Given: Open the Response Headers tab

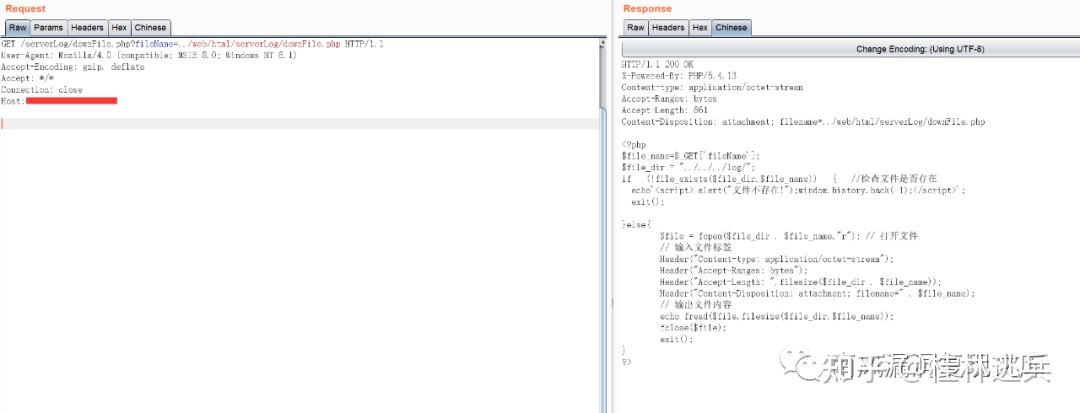Looking at the screenshot, I should pyautogui.click(x=668, y=28).
